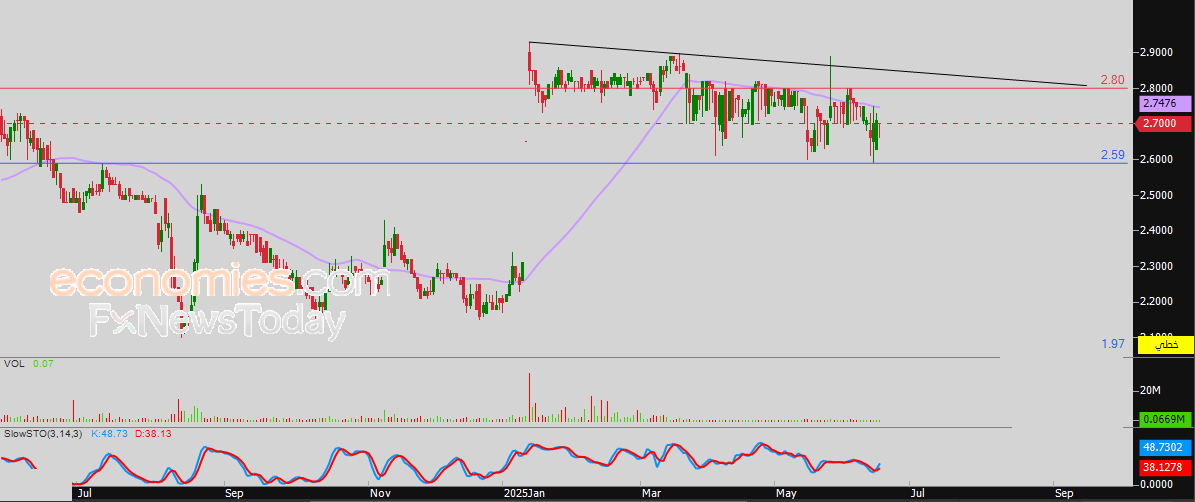This screenshot has height=502, width=1195.
Task: Click the 2.6000 price axis label
Action: coord(1156,159)
